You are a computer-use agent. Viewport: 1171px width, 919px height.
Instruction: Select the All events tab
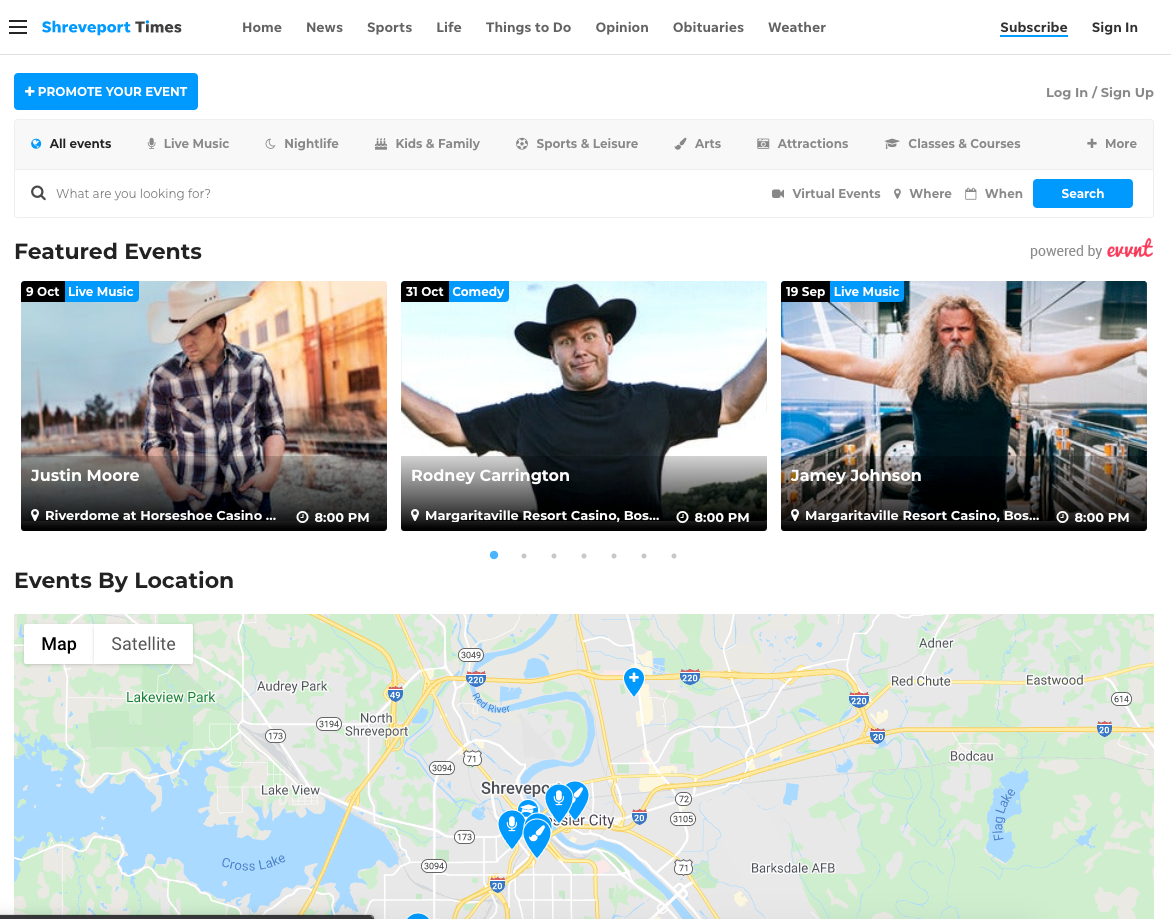point(71,143)
